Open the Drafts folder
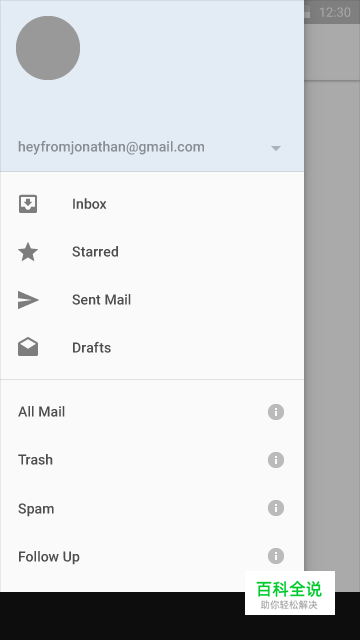 (91, 347)
